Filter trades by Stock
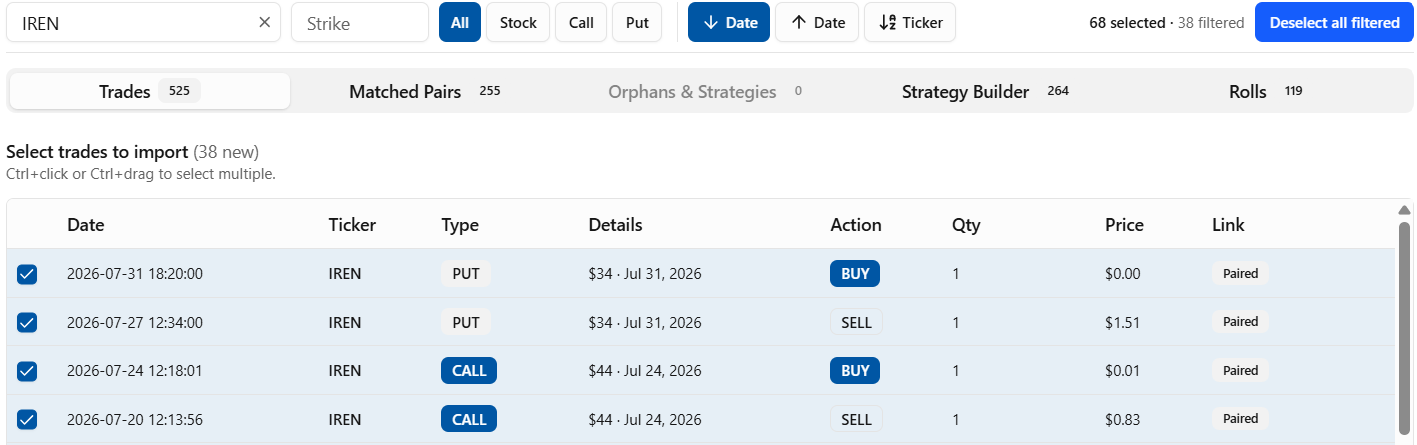This screenshot has width=1417, height=445. coord(518,22)
